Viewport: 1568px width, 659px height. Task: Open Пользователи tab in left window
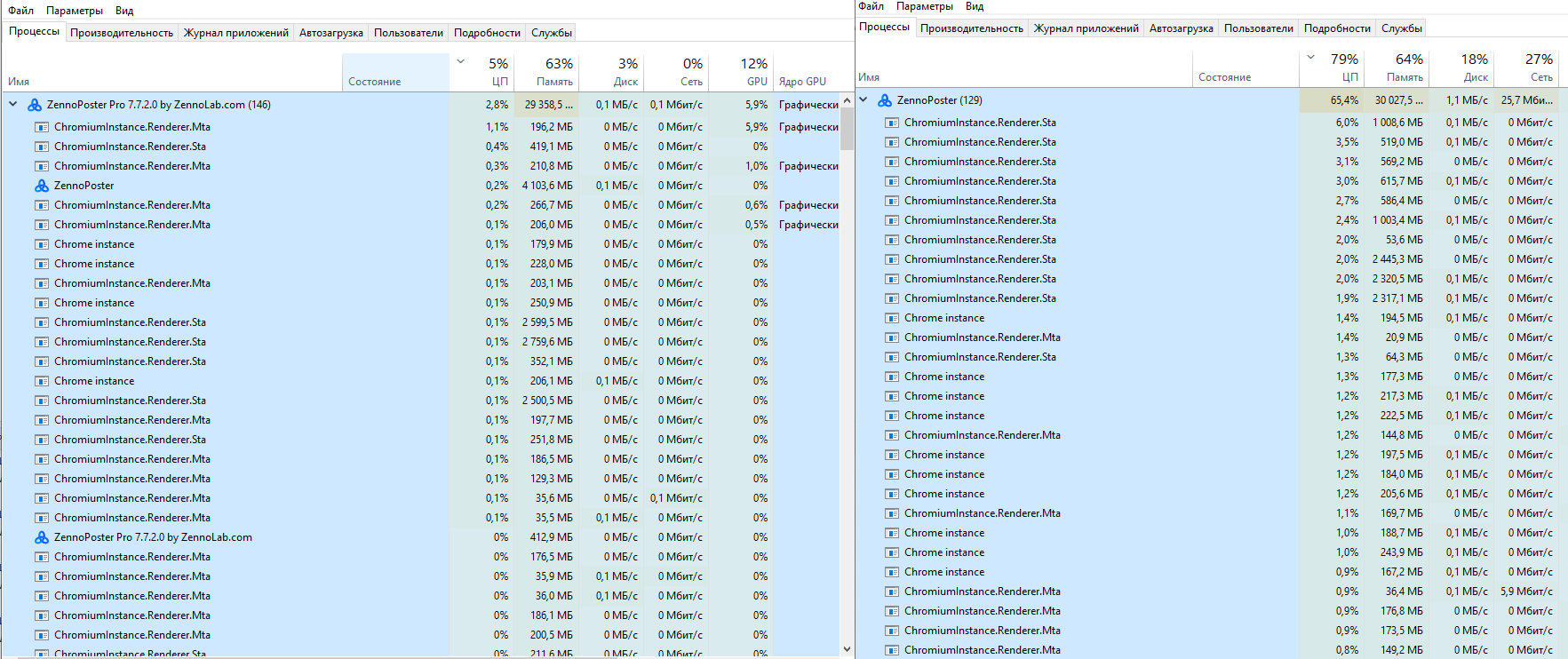pos(409,33)
